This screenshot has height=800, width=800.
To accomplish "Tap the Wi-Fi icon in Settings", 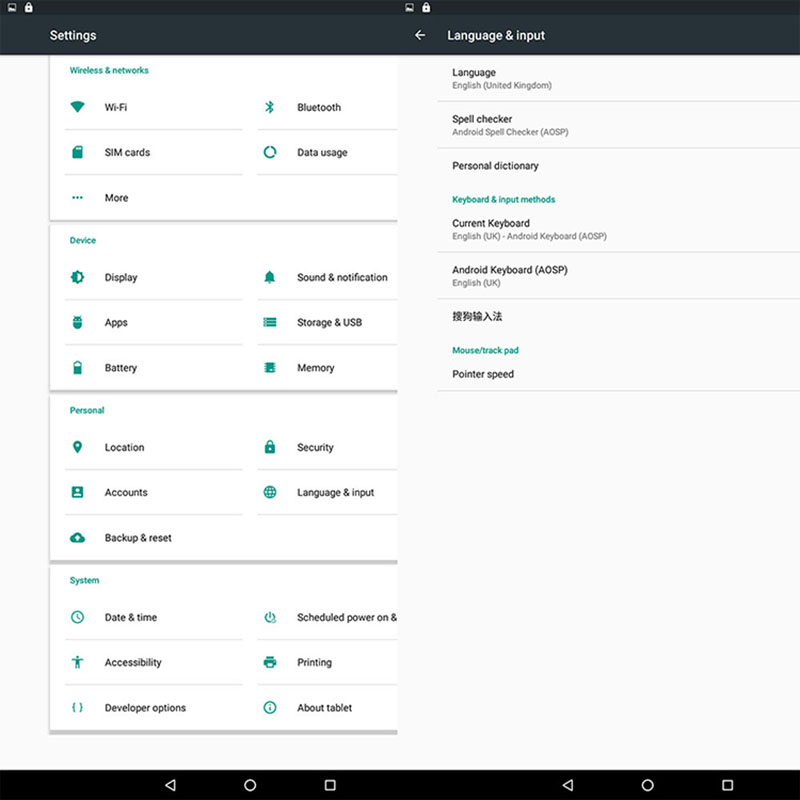I will pyautogui.click(x=77, y=107).
